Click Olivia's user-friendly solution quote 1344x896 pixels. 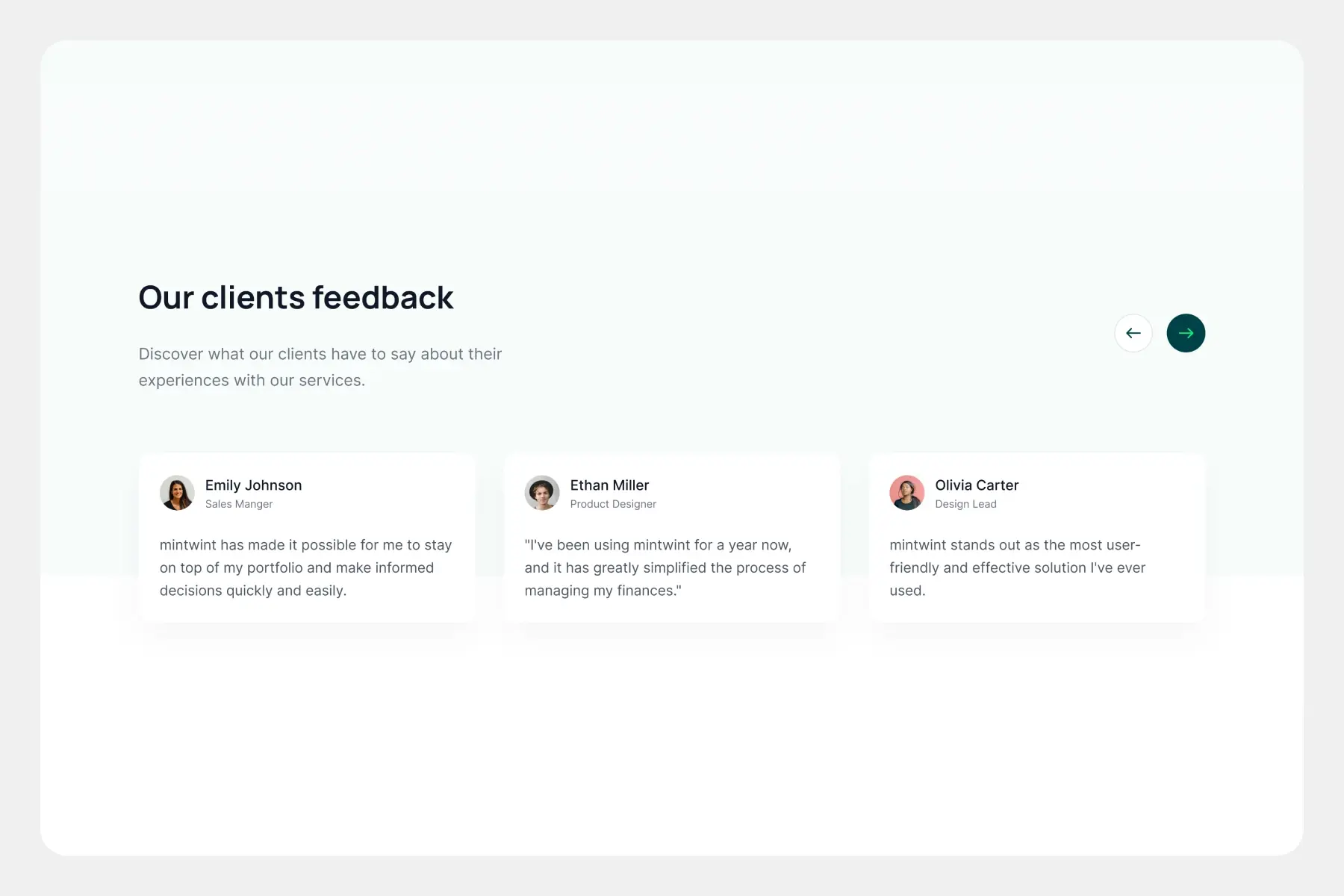[1017, 567]
